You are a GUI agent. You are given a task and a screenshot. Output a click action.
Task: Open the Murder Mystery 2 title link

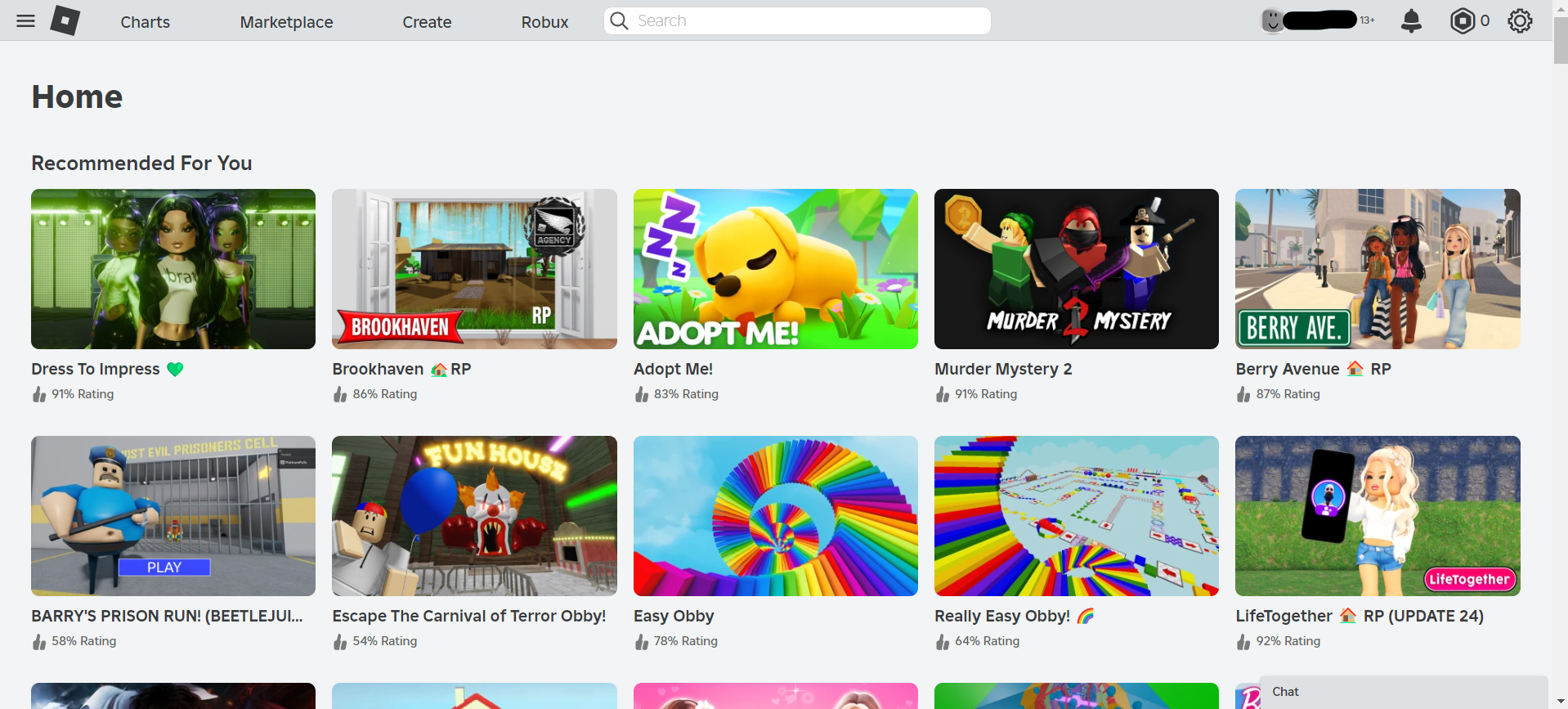tap(1003, 369)
